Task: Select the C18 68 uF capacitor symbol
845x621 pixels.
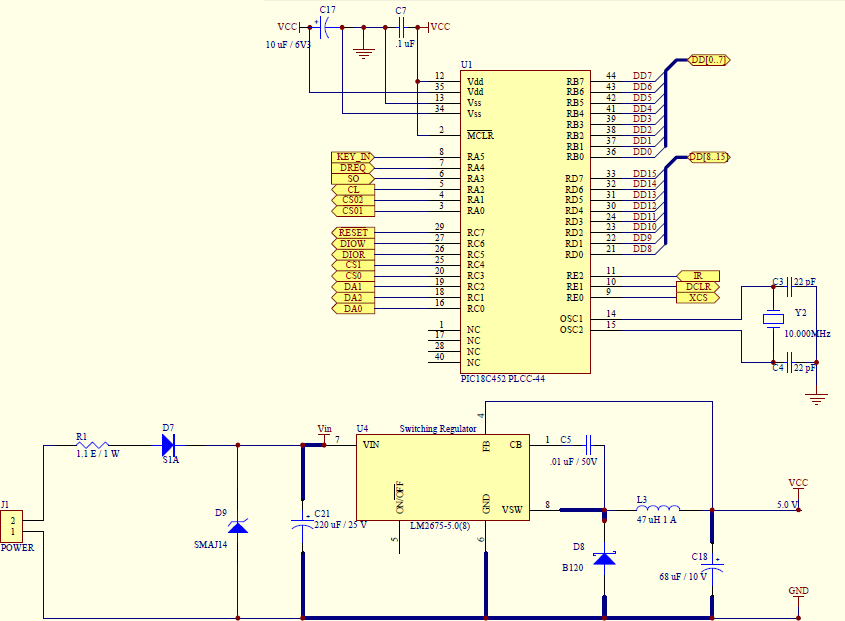Action: coord(712,567)
